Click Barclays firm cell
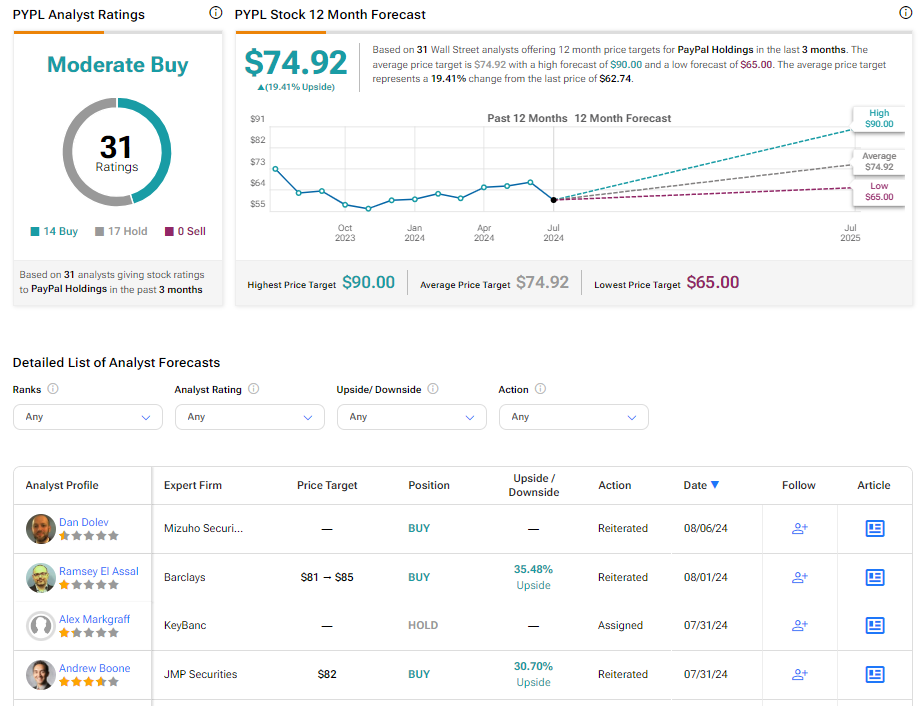The width and height of the screenshot is (918, 706). [184, 577]
